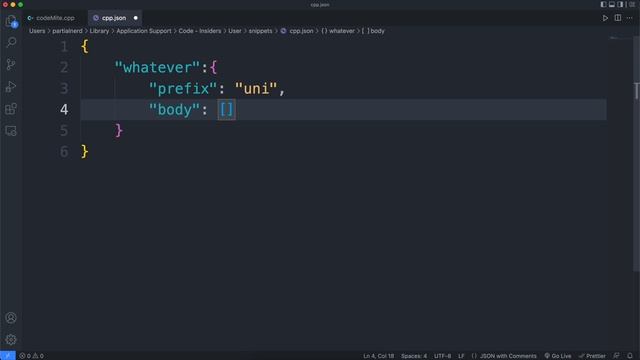Start the Go Live server

(x=558, y=356)
